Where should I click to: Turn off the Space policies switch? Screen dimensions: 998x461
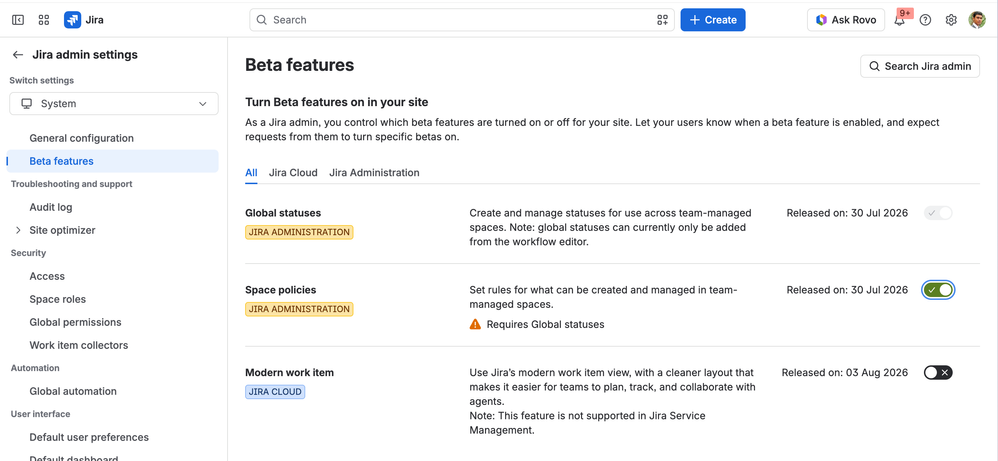938,290
